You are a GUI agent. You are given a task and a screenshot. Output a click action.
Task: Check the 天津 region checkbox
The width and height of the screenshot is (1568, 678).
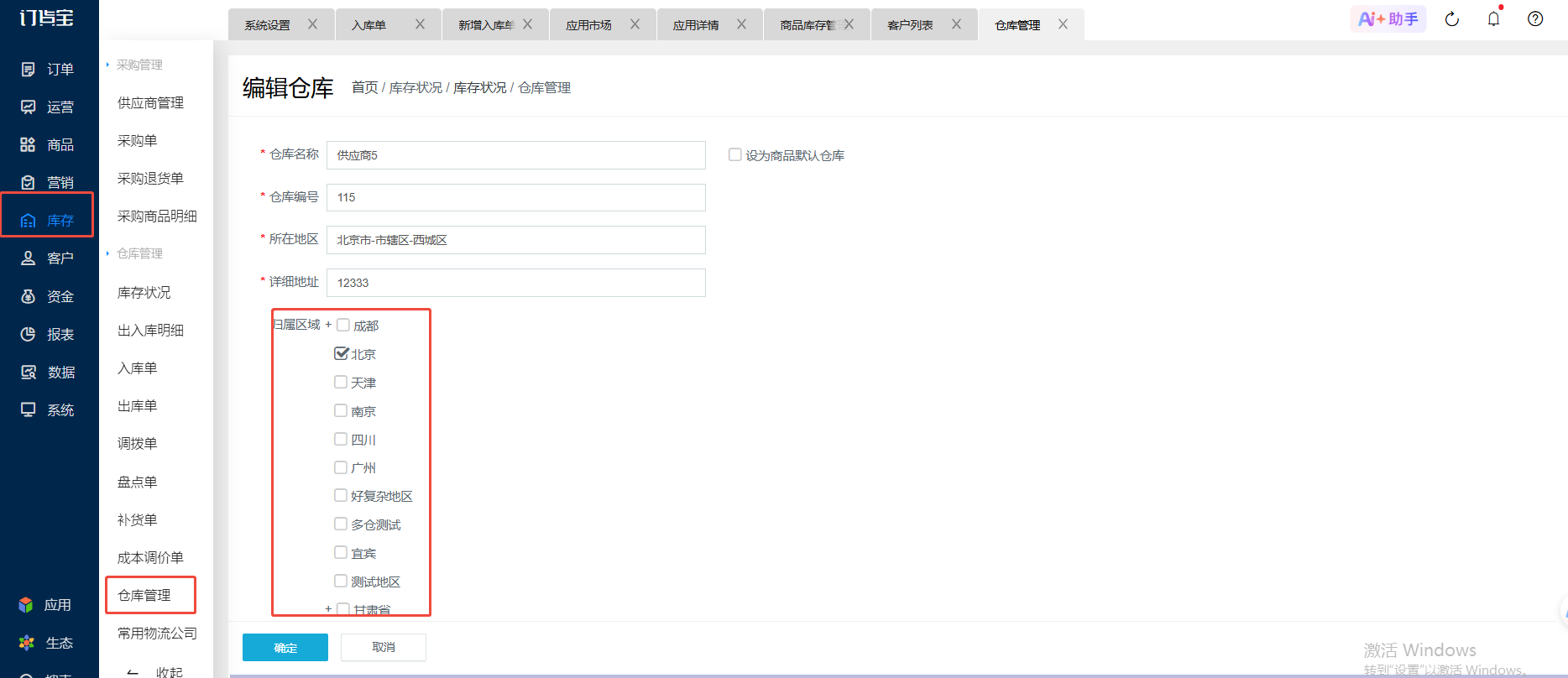(341, 383)
